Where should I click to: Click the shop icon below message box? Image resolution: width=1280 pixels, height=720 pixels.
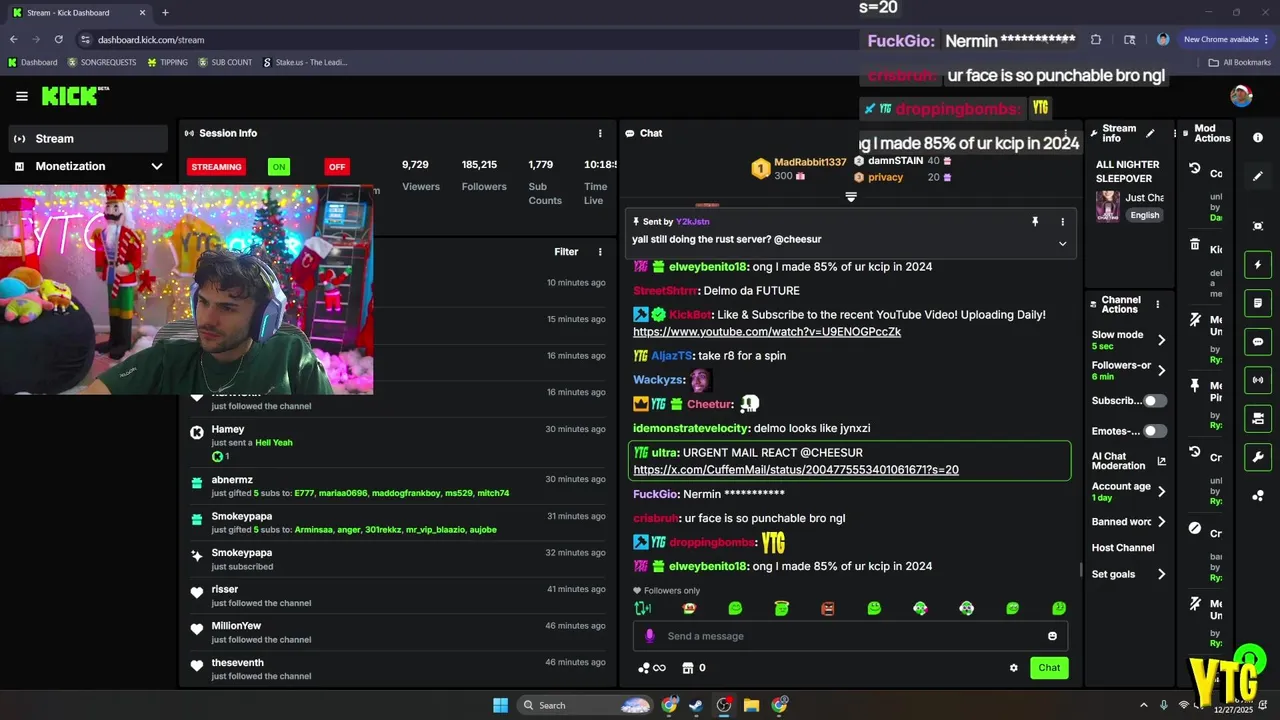pos(688,668)
